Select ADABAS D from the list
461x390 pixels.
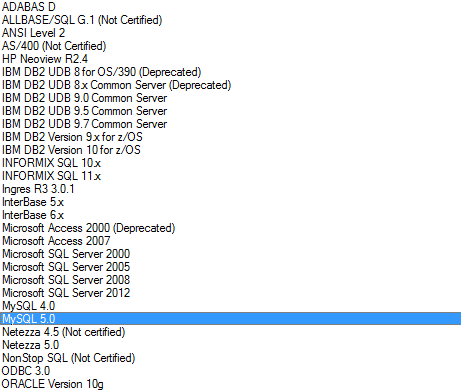29,7
